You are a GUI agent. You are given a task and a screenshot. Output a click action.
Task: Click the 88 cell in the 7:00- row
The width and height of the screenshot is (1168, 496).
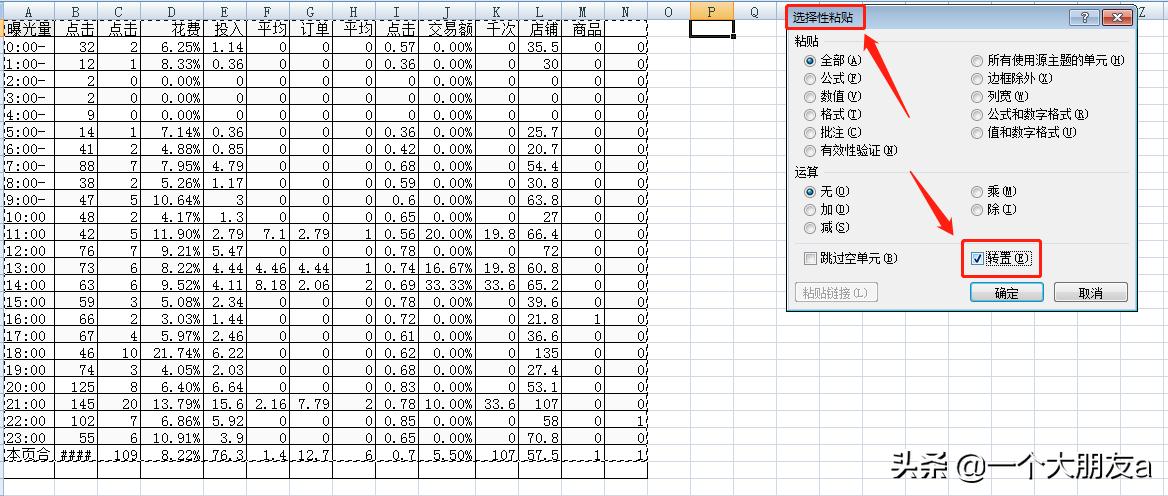75,166
